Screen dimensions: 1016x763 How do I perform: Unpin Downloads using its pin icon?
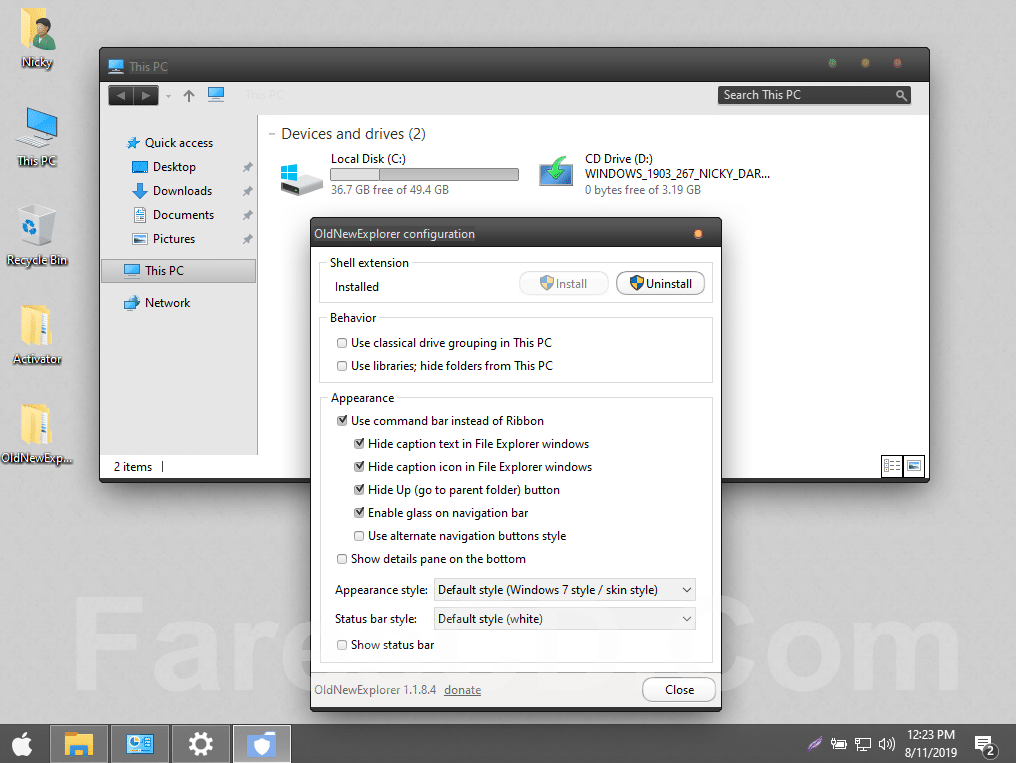[x=247, y=191]
